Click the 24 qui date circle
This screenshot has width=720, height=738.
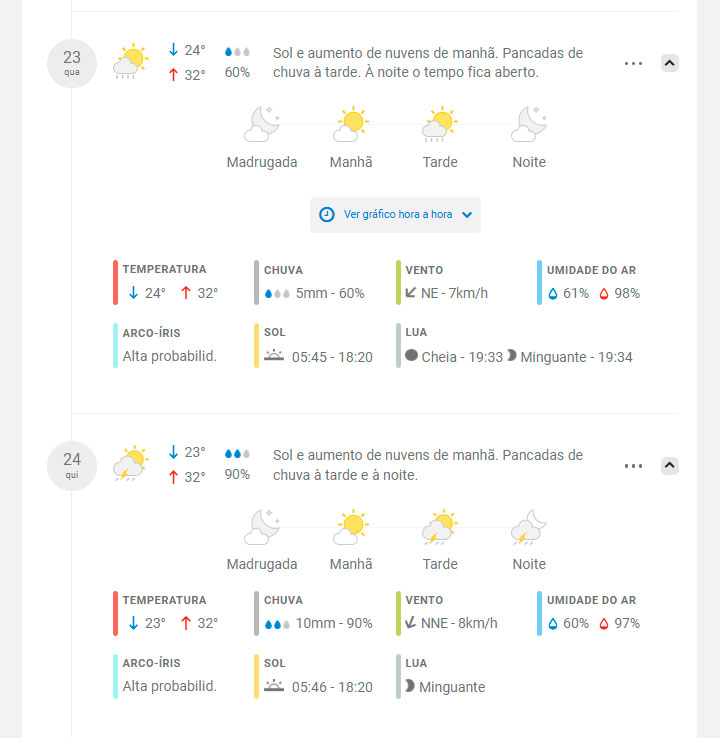[x=72, y=465]
